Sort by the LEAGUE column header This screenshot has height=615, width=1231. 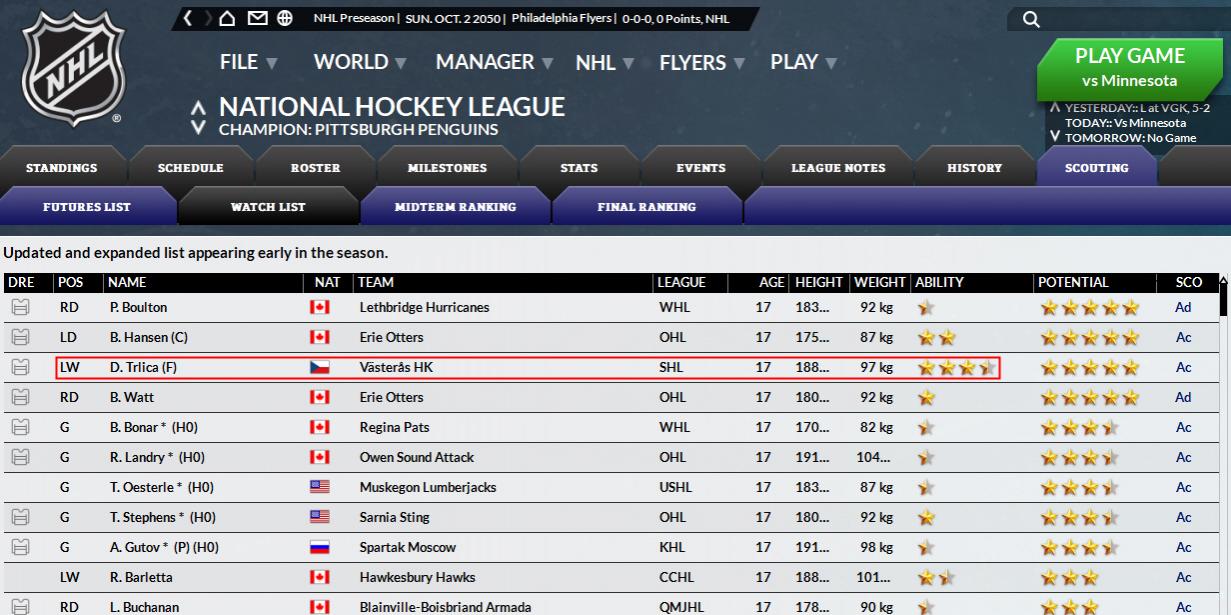[681, 283]
